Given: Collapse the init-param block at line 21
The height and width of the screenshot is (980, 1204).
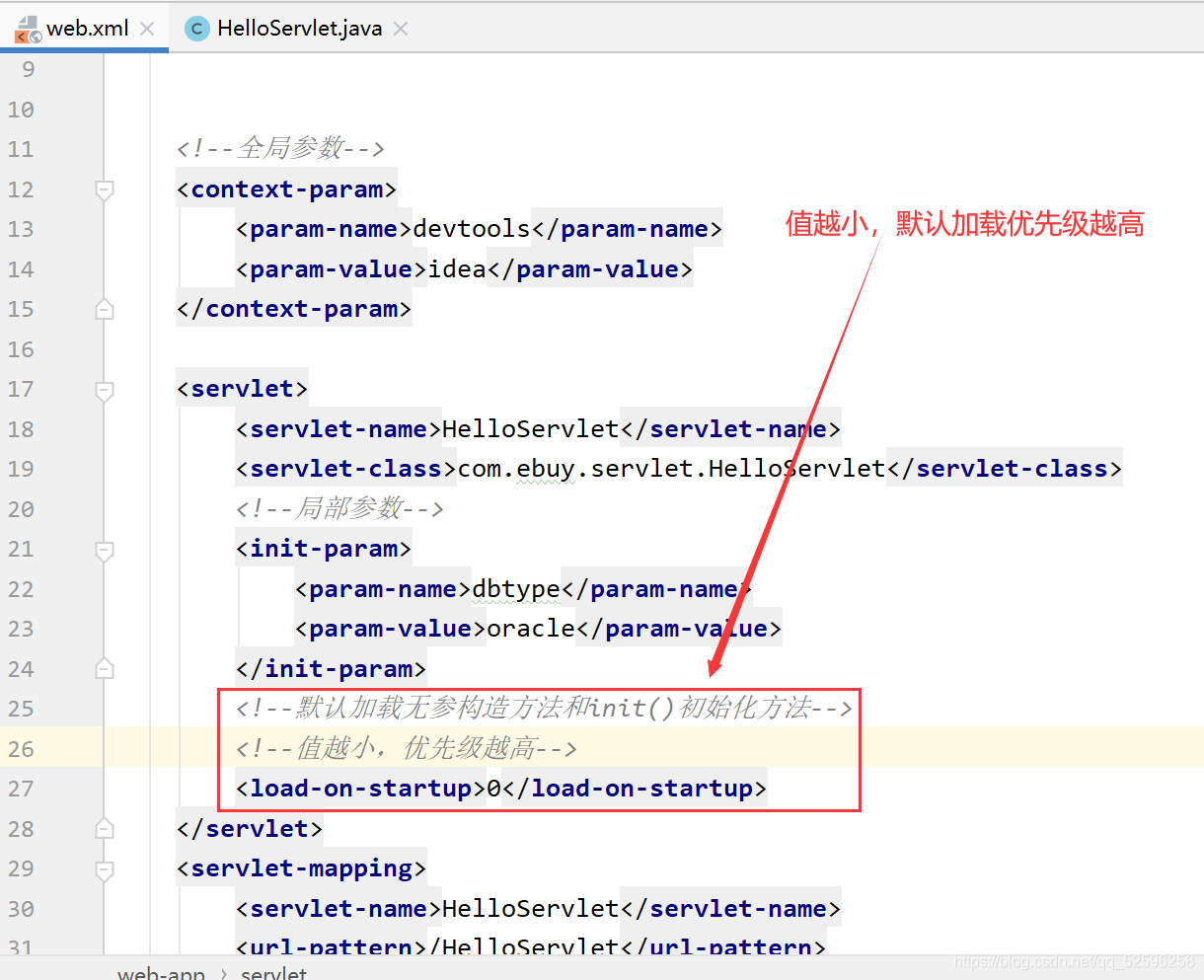Looking at the screenshot, I should tap(105, 550).
